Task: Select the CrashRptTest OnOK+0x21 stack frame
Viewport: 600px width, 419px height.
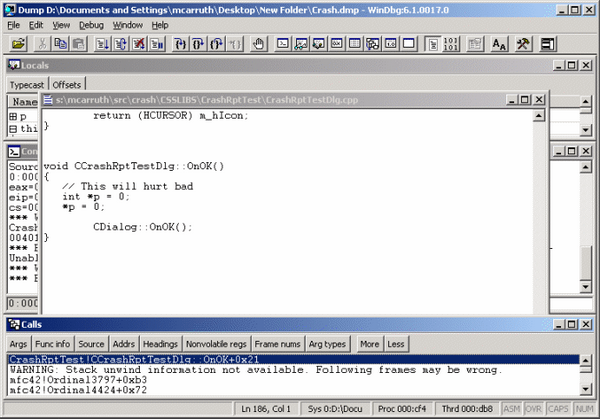Action: (293, 359)
